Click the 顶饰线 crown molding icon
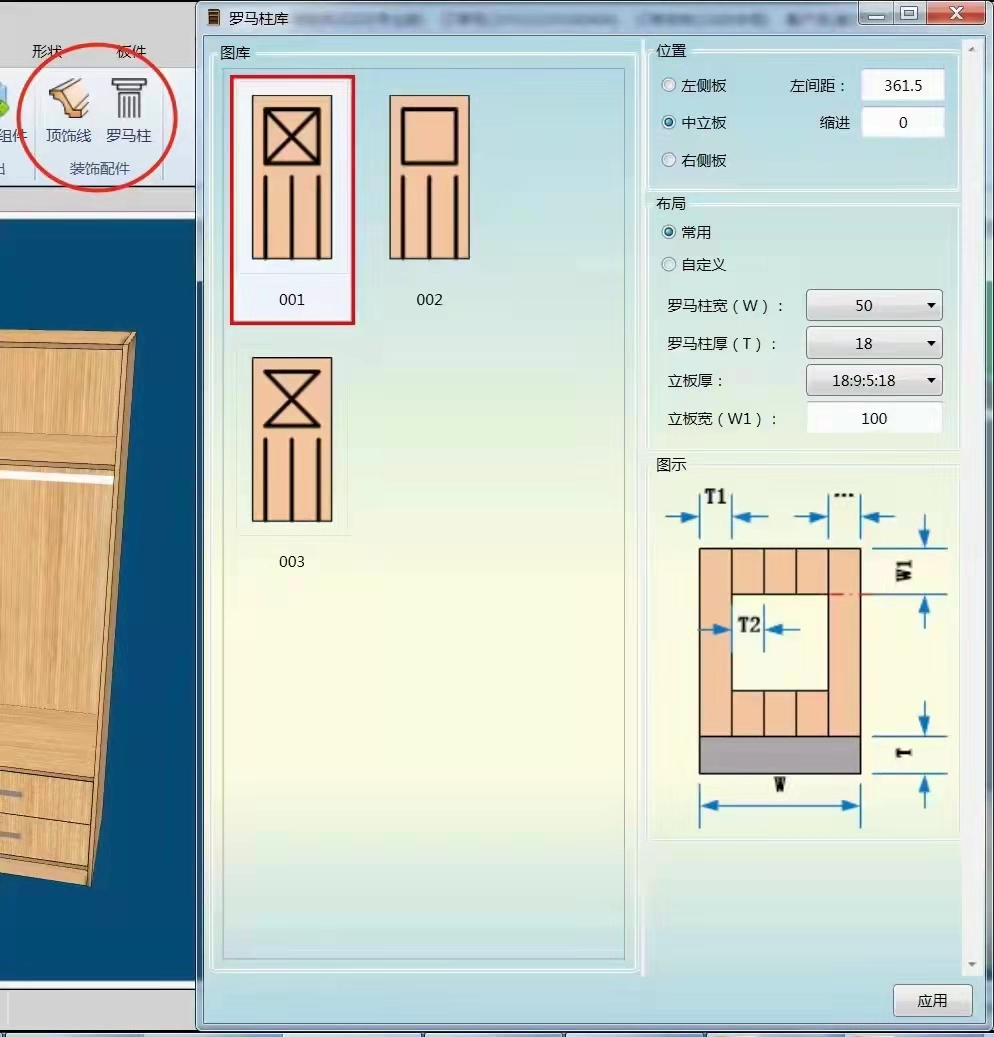The image size is (994, 1037). pos(68,112)
